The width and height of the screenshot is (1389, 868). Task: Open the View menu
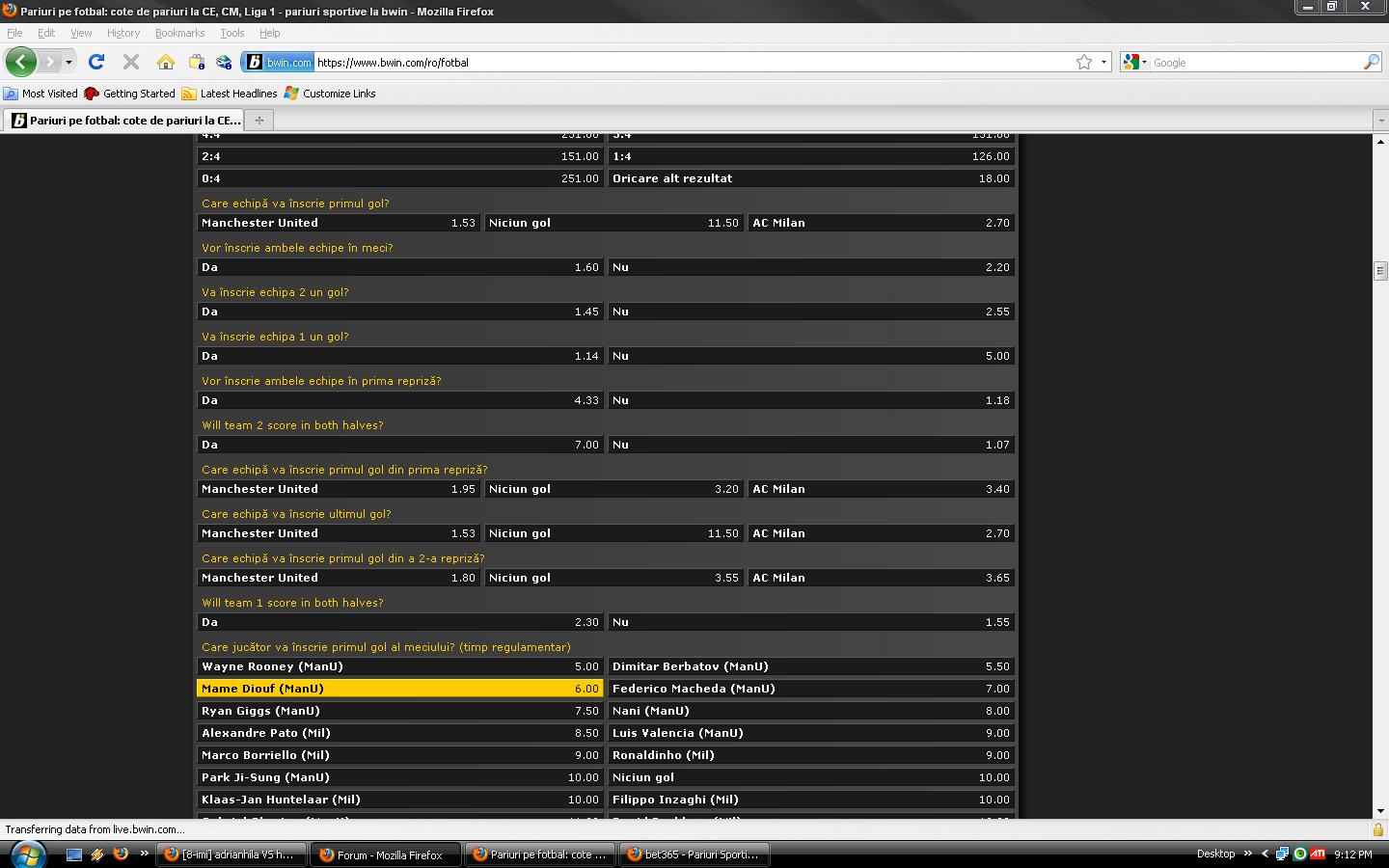[81, 33]
